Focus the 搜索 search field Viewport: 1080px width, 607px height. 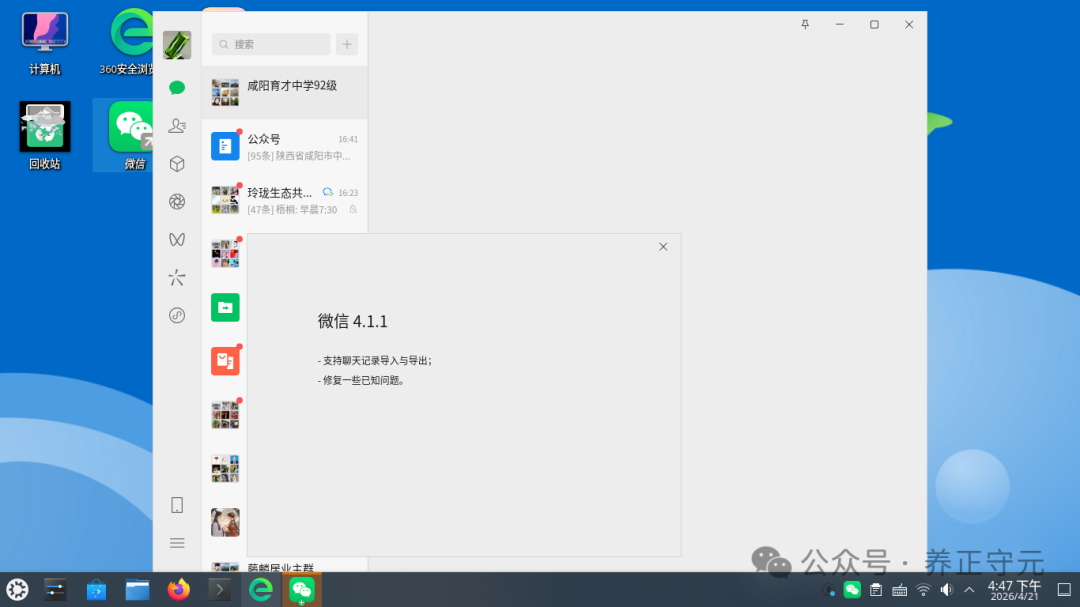[271, 44]
